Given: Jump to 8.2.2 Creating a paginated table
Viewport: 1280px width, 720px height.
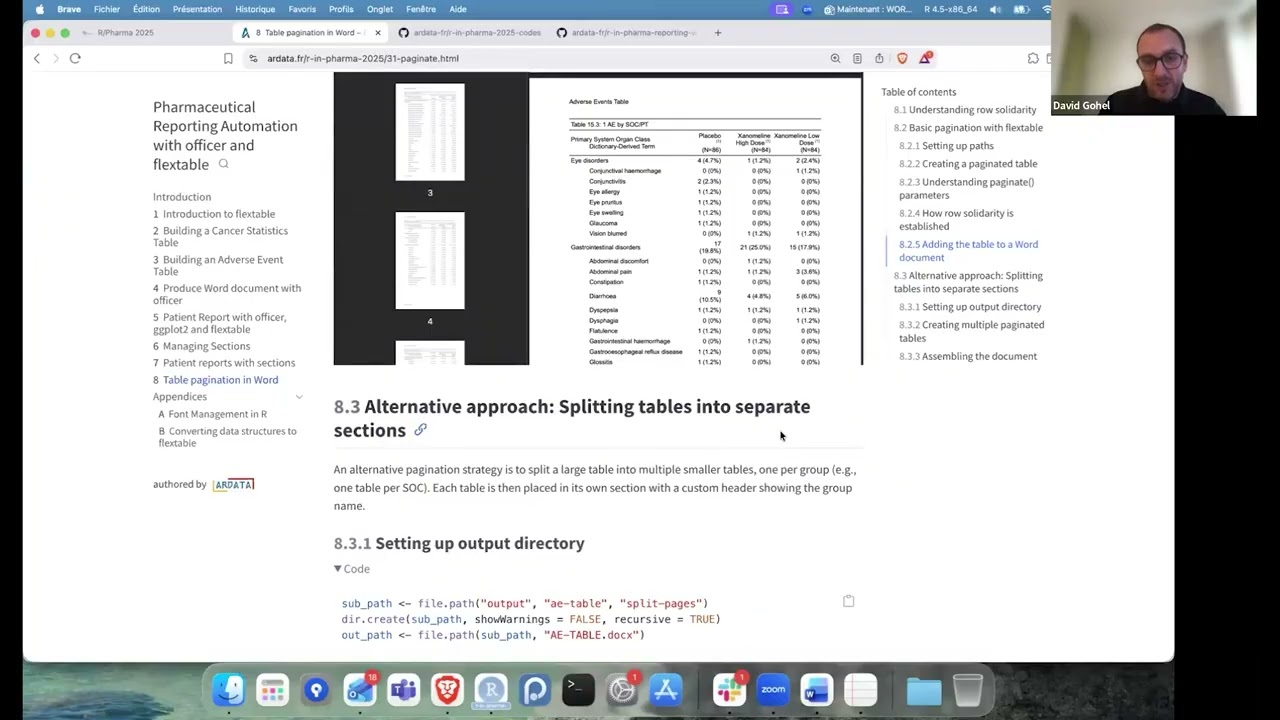Looking at the screenshot, I should point(968,164).
